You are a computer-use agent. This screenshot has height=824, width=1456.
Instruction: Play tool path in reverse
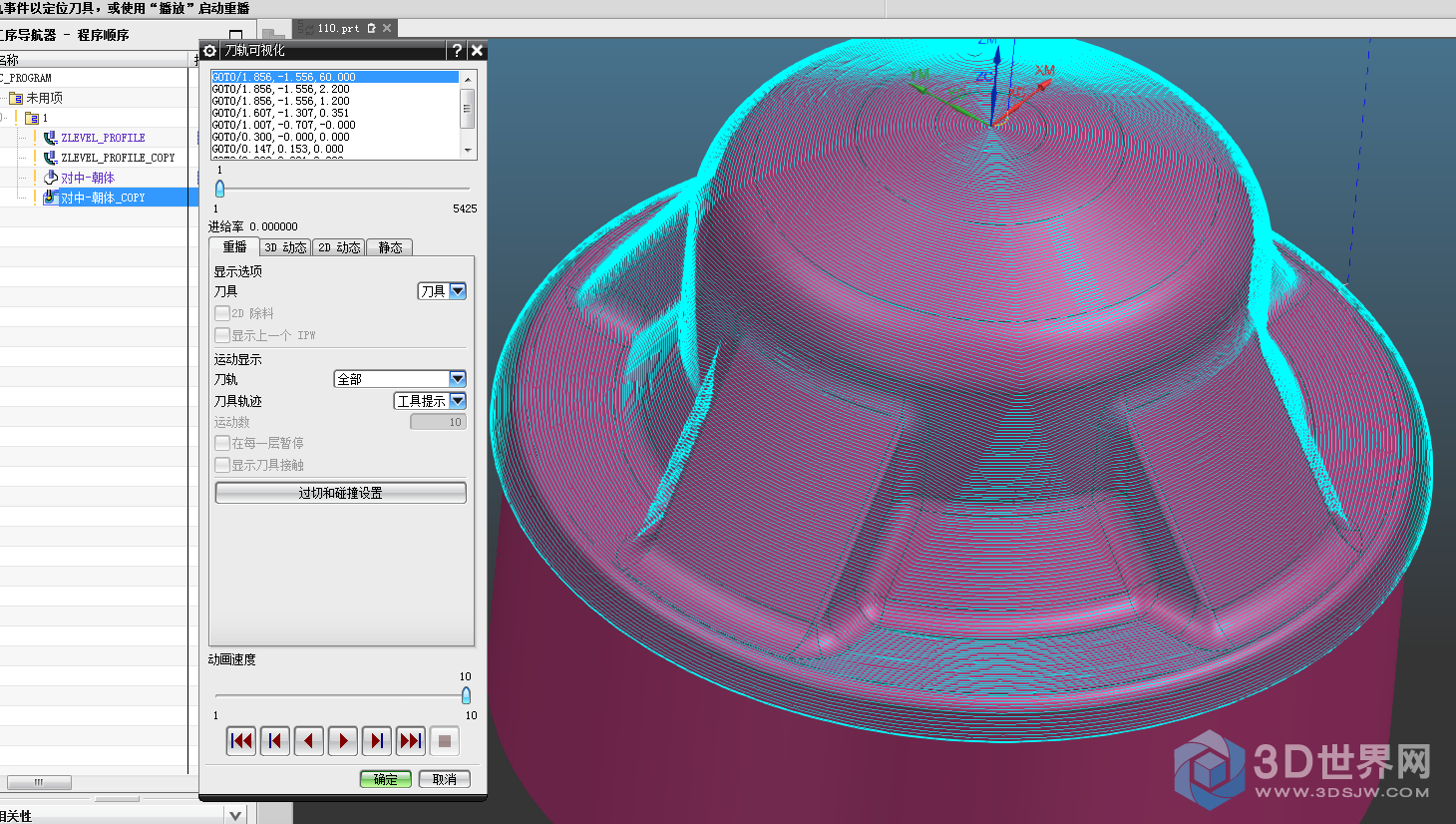[309, 741]
